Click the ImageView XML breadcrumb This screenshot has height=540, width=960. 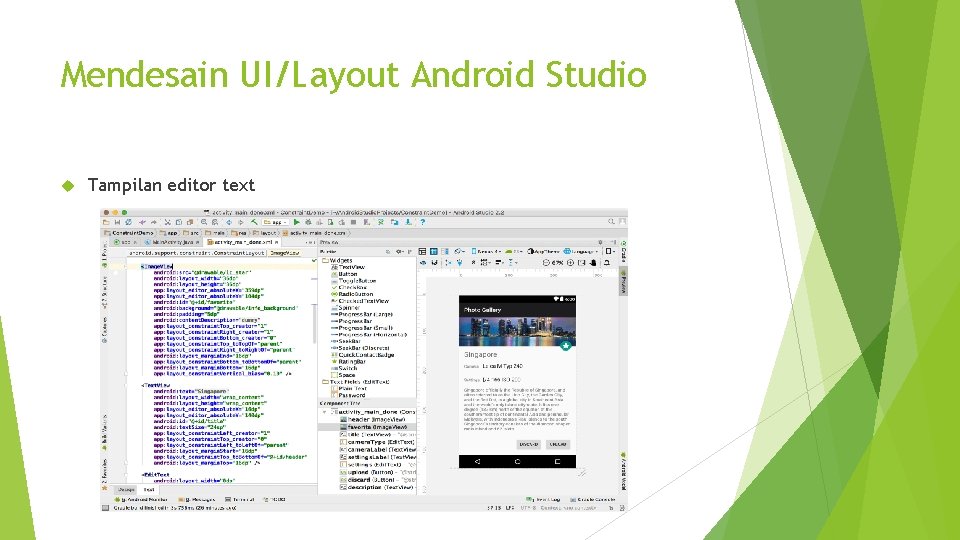[284, 253]
